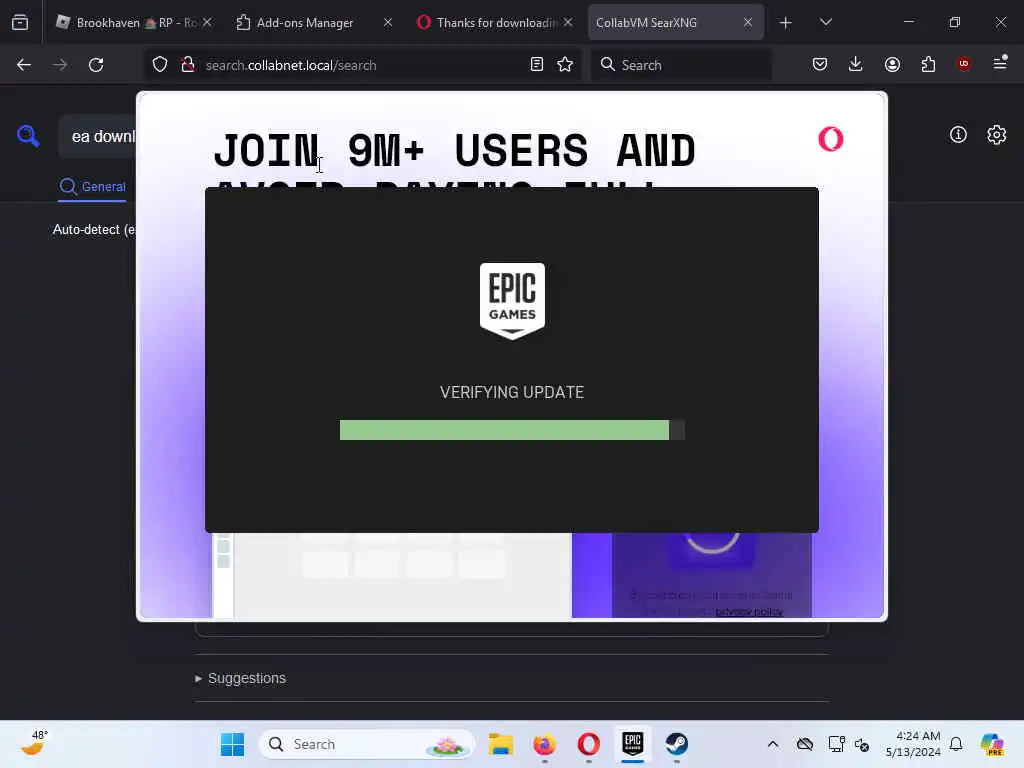Open the clock showing 4:24 AM

coord(913,744)
